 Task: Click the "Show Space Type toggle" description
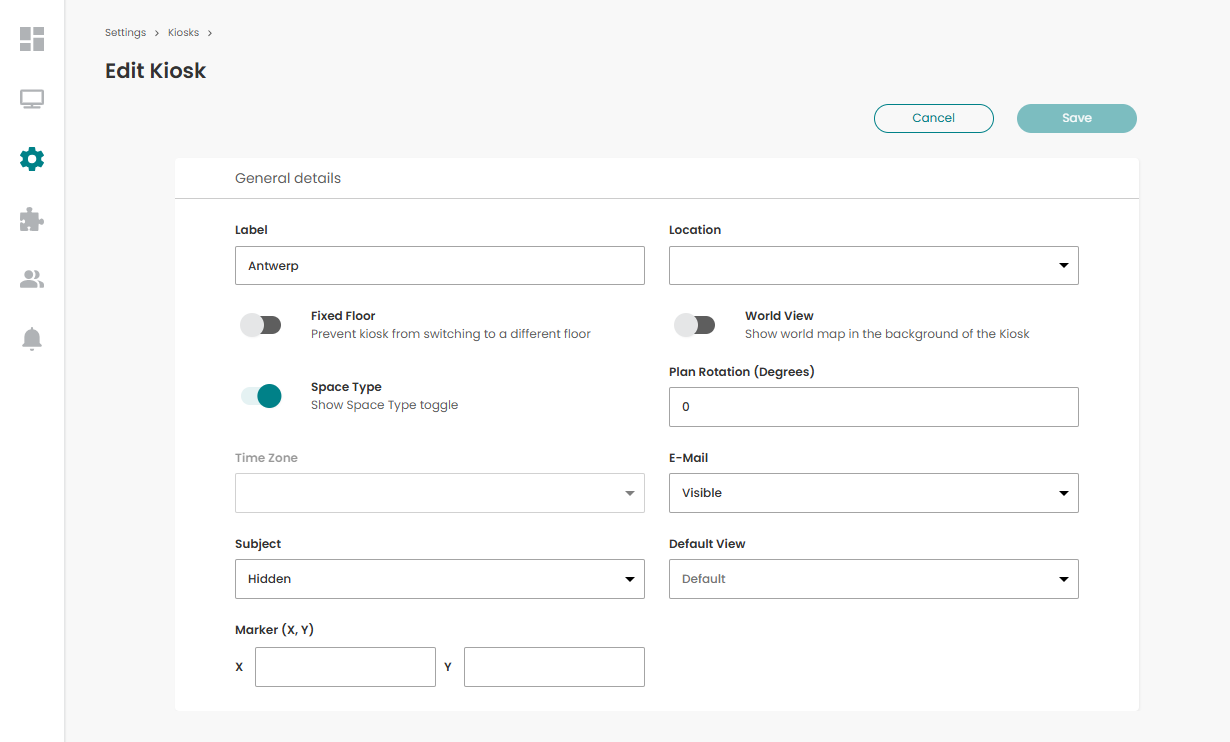[385, 405]
